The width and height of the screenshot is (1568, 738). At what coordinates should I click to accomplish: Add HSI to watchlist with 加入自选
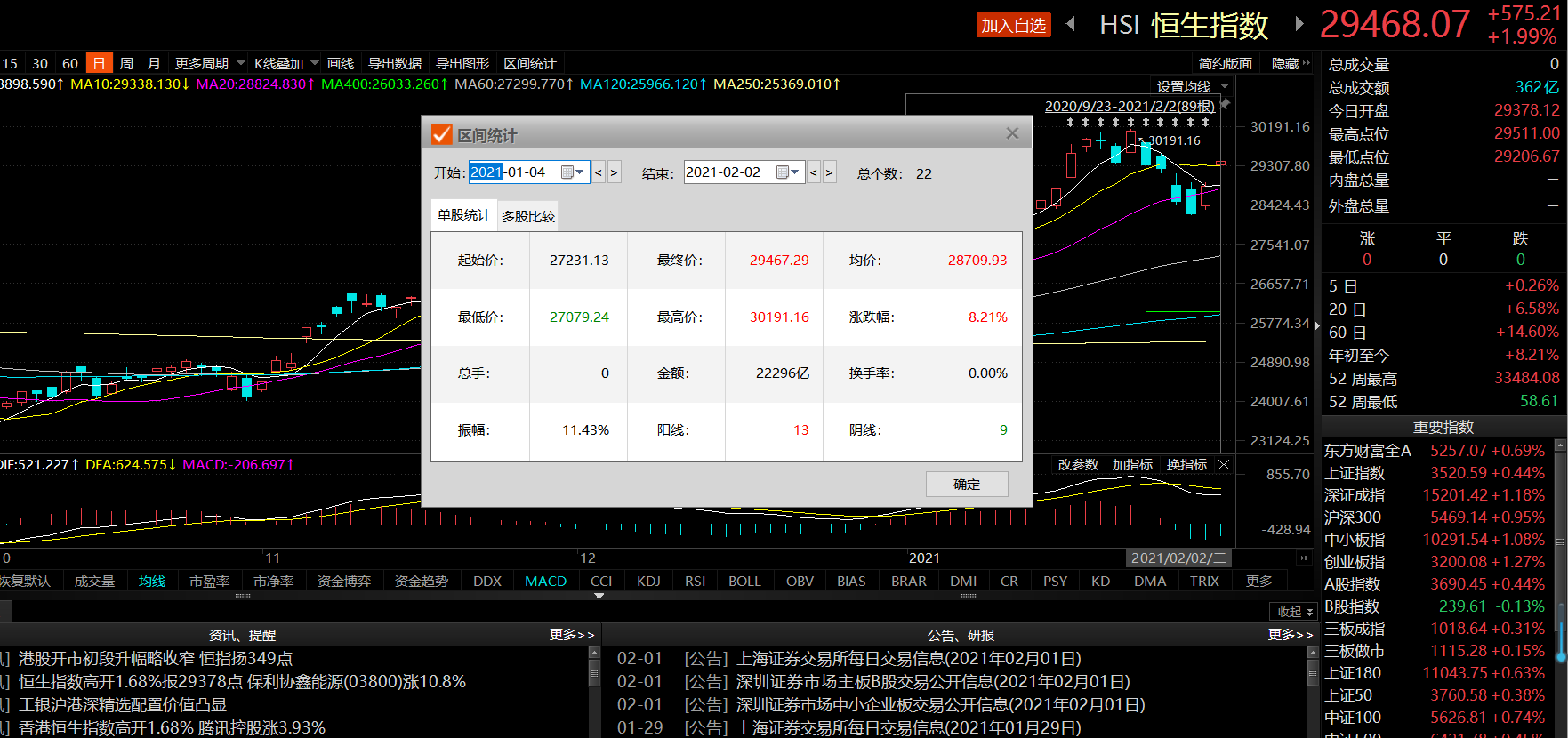(1013, 26)
